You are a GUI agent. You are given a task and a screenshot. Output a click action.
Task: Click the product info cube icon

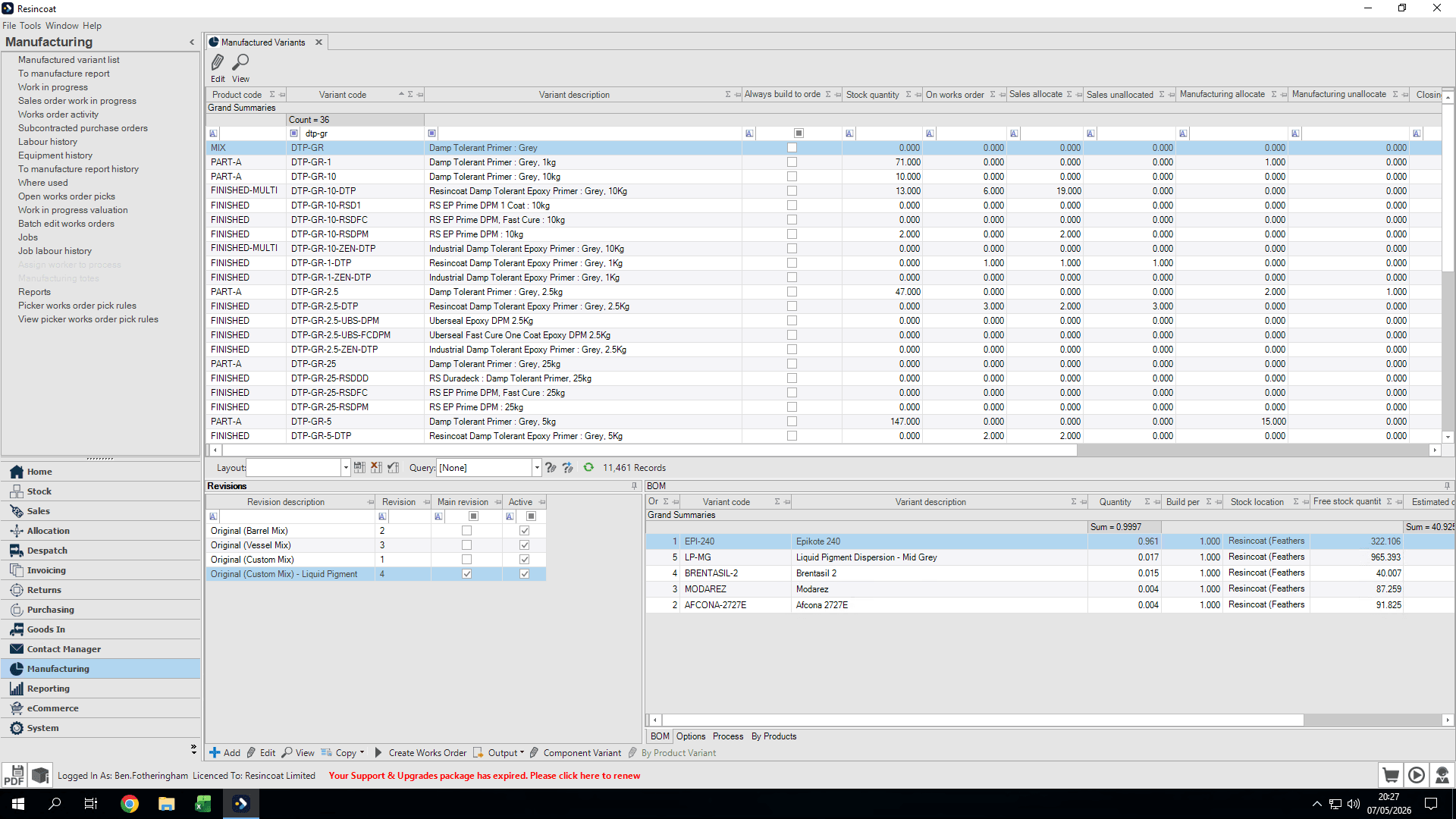[40, 775]
